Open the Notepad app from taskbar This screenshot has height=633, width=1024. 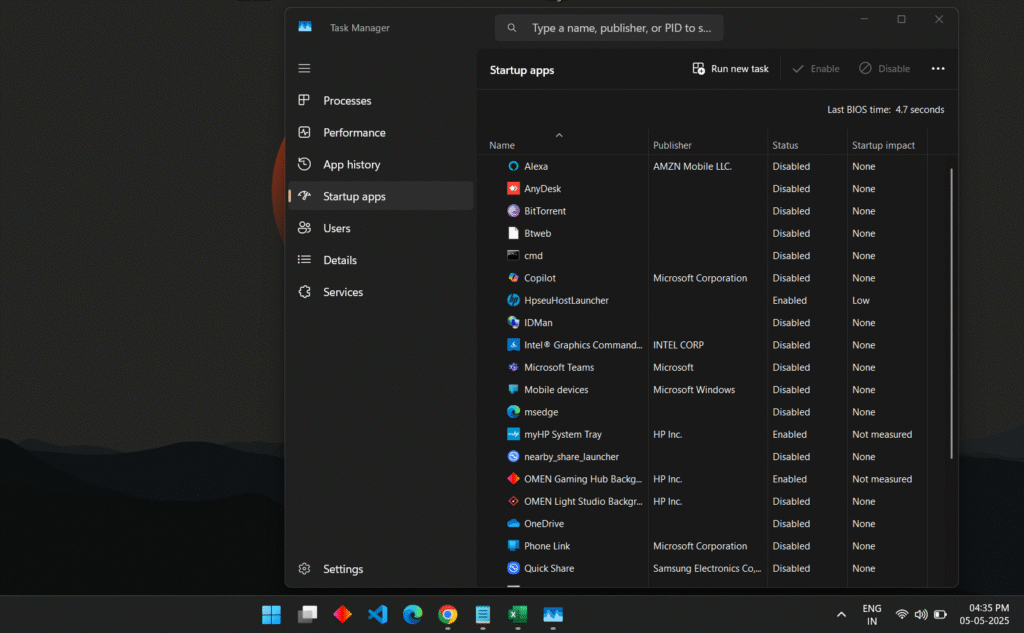483,614
